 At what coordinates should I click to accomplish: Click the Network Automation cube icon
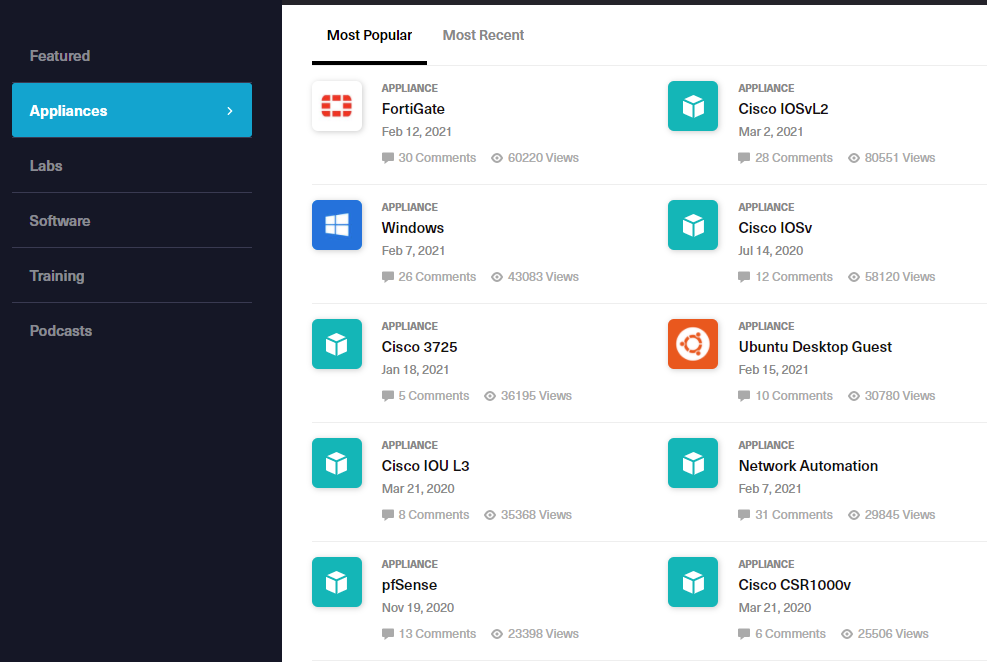coord(693,463)
